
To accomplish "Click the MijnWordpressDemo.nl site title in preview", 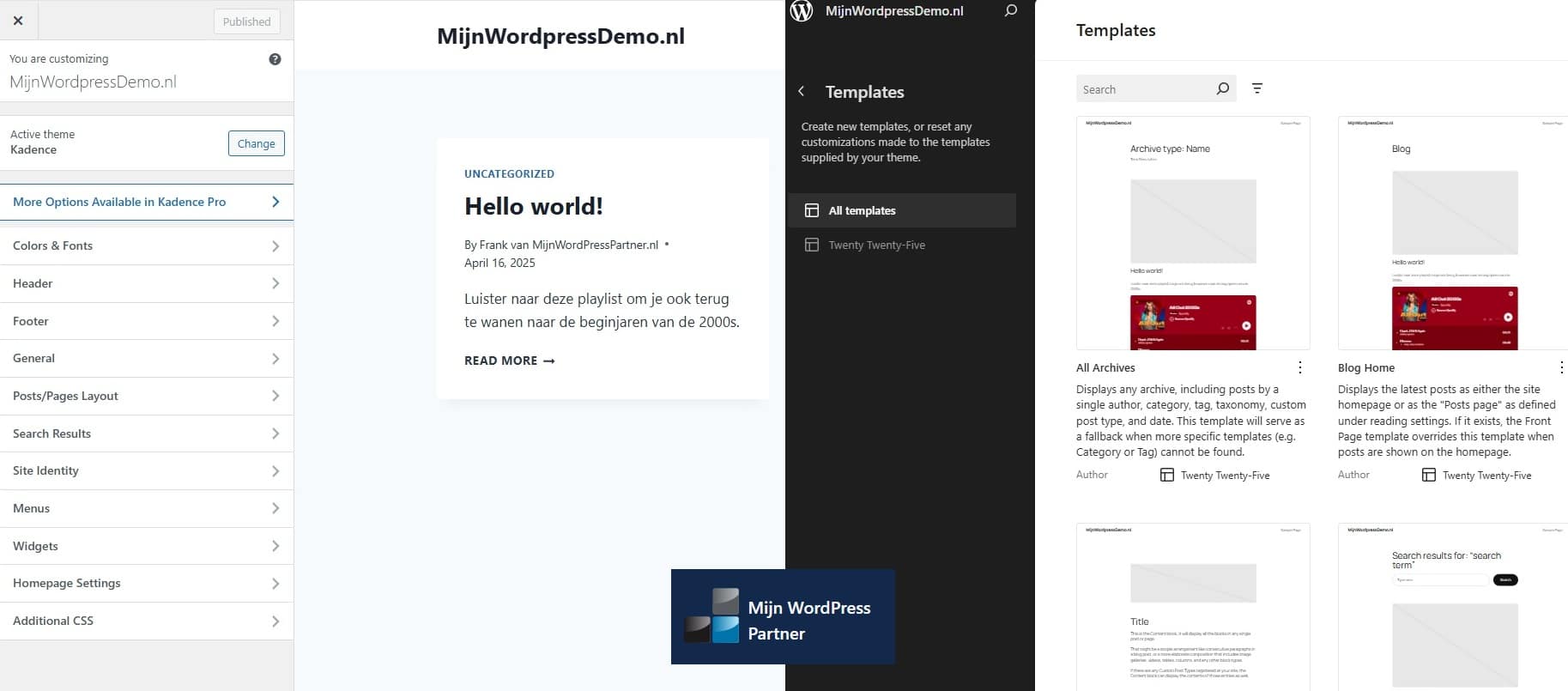I will pos(560,36).
